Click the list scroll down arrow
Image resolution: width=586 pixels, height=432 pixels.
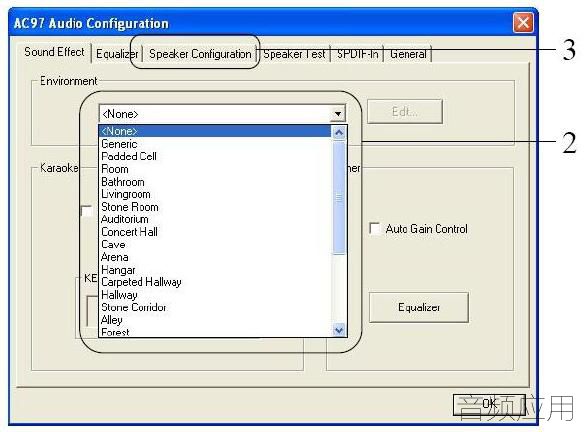tap(339, 330)
